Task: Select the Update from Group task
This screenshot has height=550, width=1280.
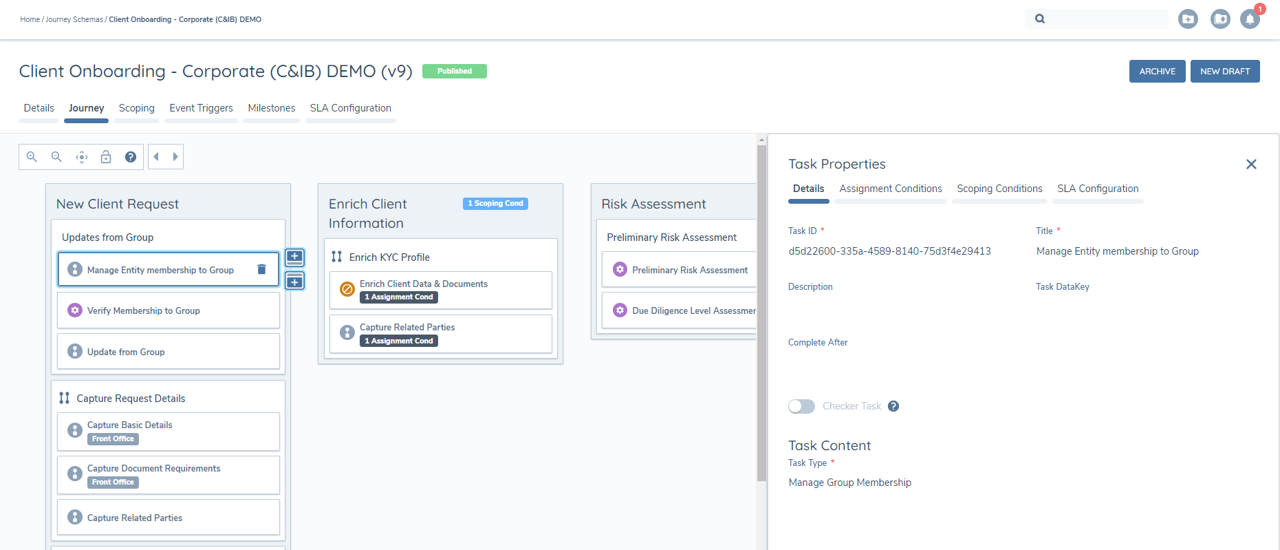Action: pyautogui.click(x=168, y=351)
